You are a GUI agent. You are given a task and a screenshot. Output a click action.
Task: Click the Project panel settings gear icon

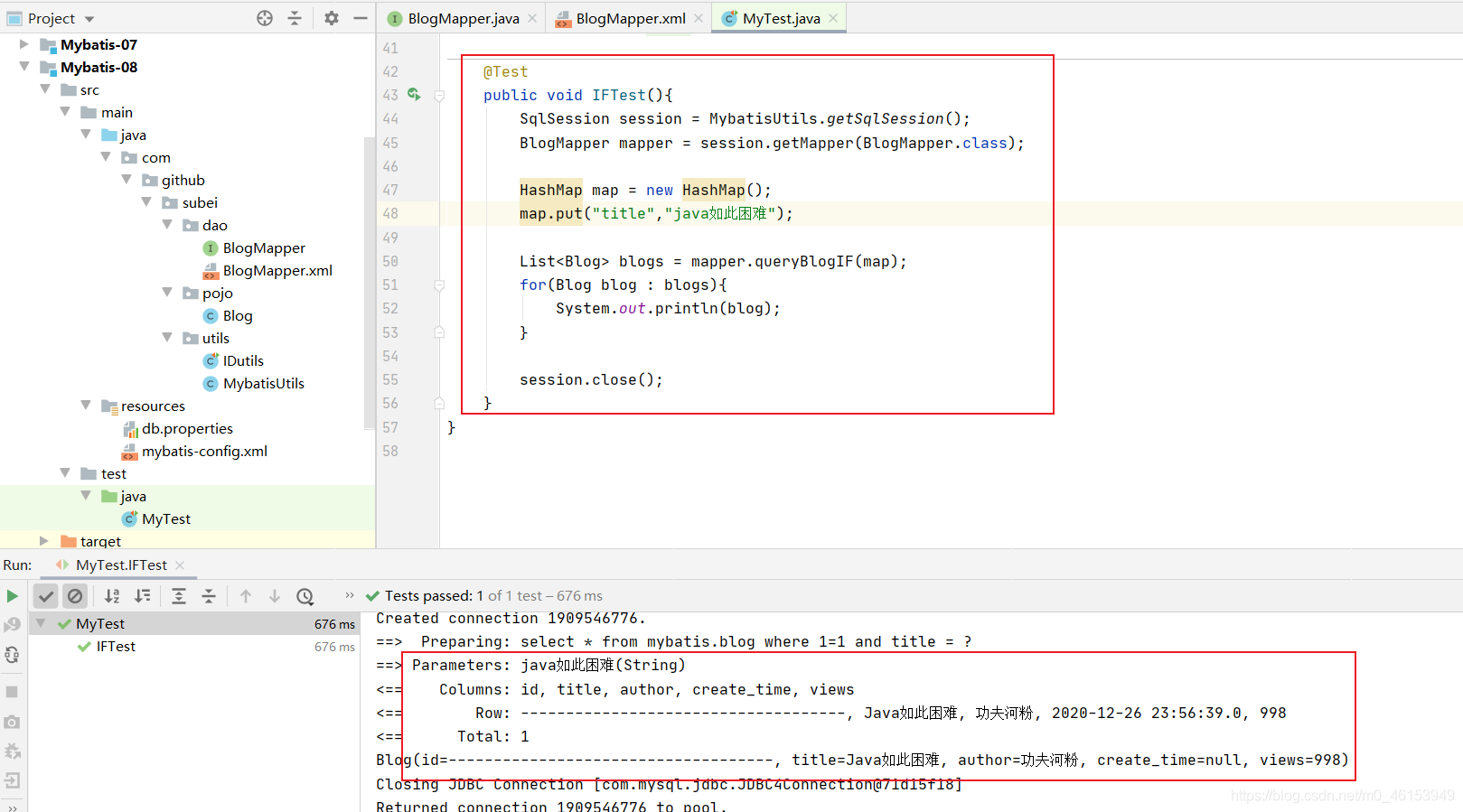(x=332, y=18)
